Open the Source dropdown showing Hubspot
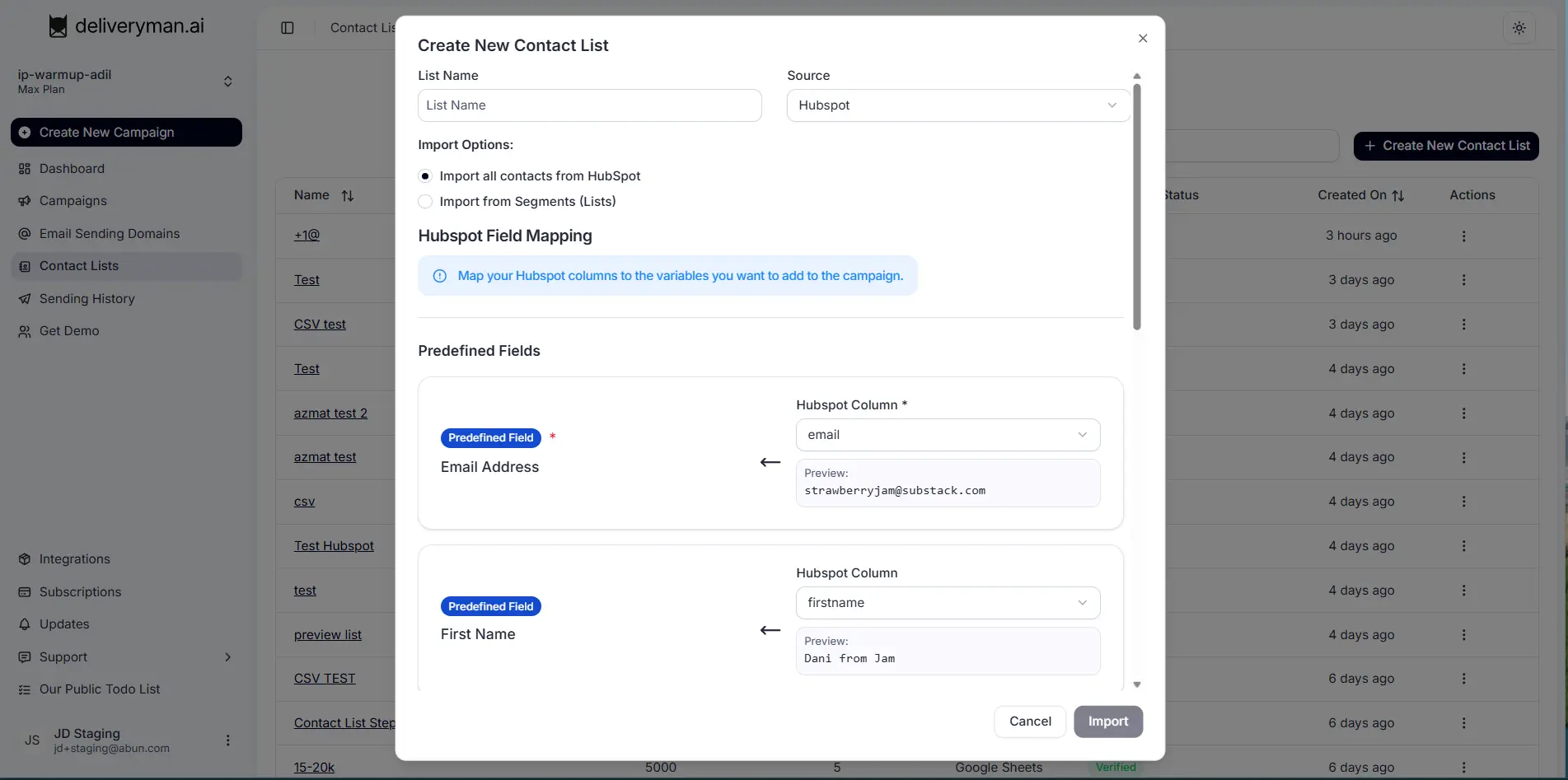The width and height of the screenshot is (1568, 780). (x=957, y=105)
